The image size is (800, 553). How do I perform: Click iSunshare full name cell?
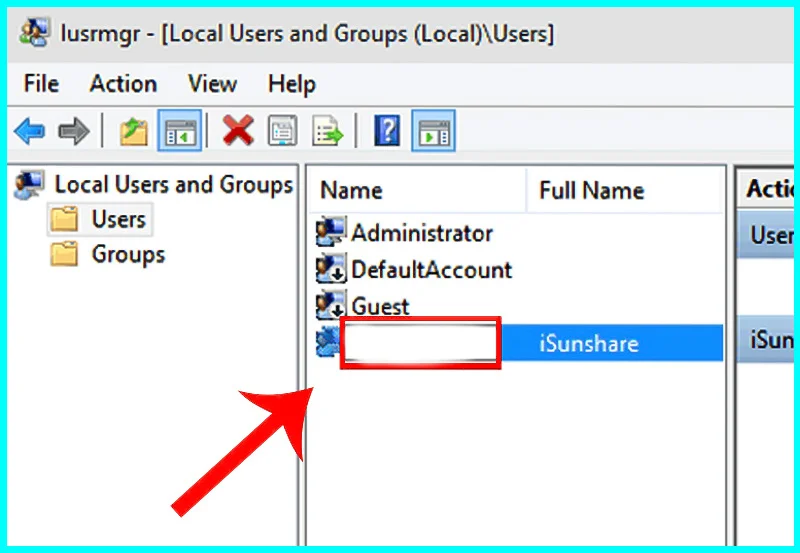coord(589,343)
